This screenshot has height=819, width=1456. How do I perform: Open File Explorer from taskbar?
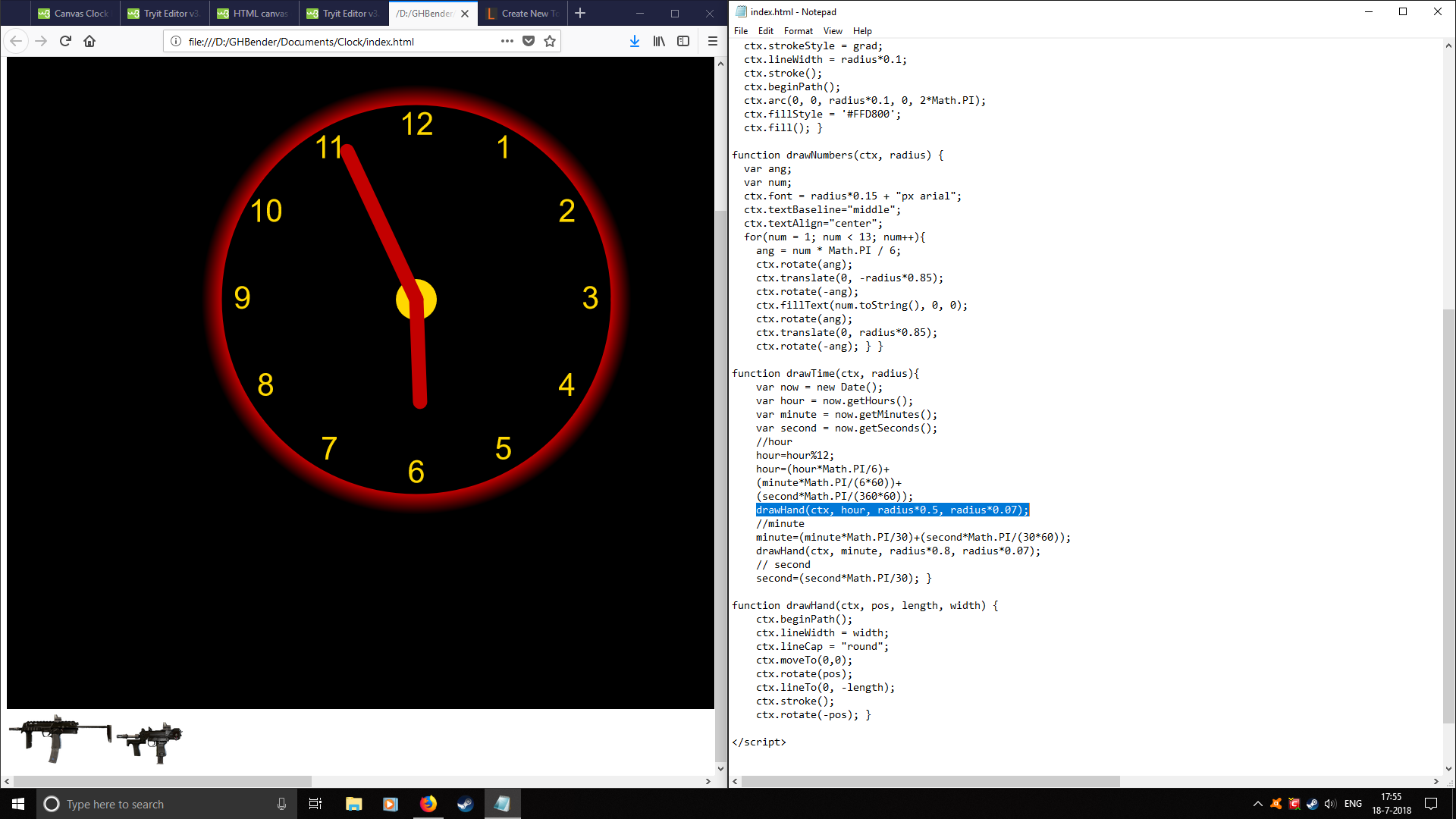tap(353, 804)
